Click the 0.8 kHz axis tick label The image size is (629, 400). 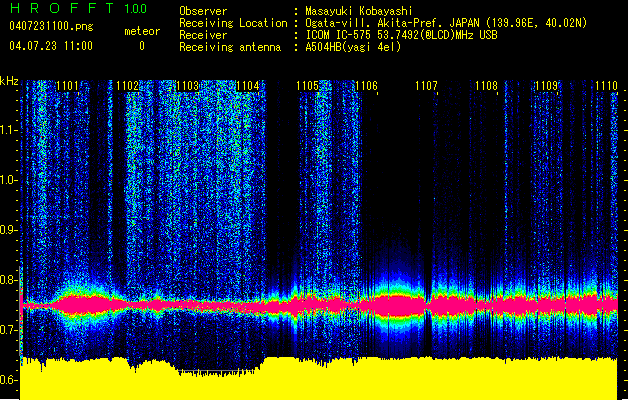click(8, 280)
